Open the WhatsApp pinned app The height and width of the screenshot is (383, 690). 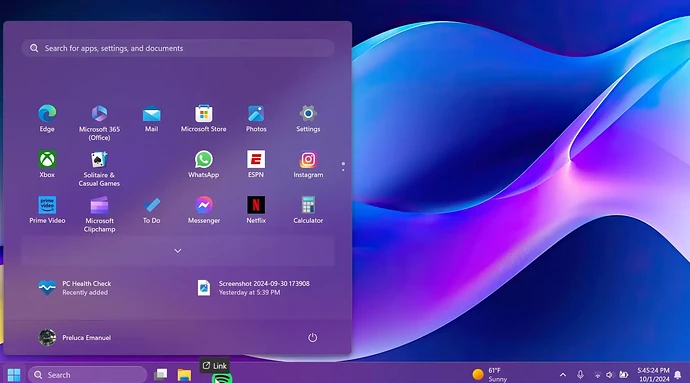203,164
